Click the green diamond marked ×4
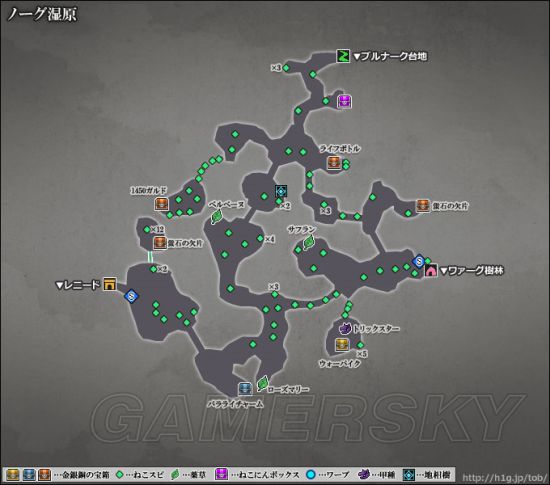This screenshot has width=550, height=485. pos(260,238)
